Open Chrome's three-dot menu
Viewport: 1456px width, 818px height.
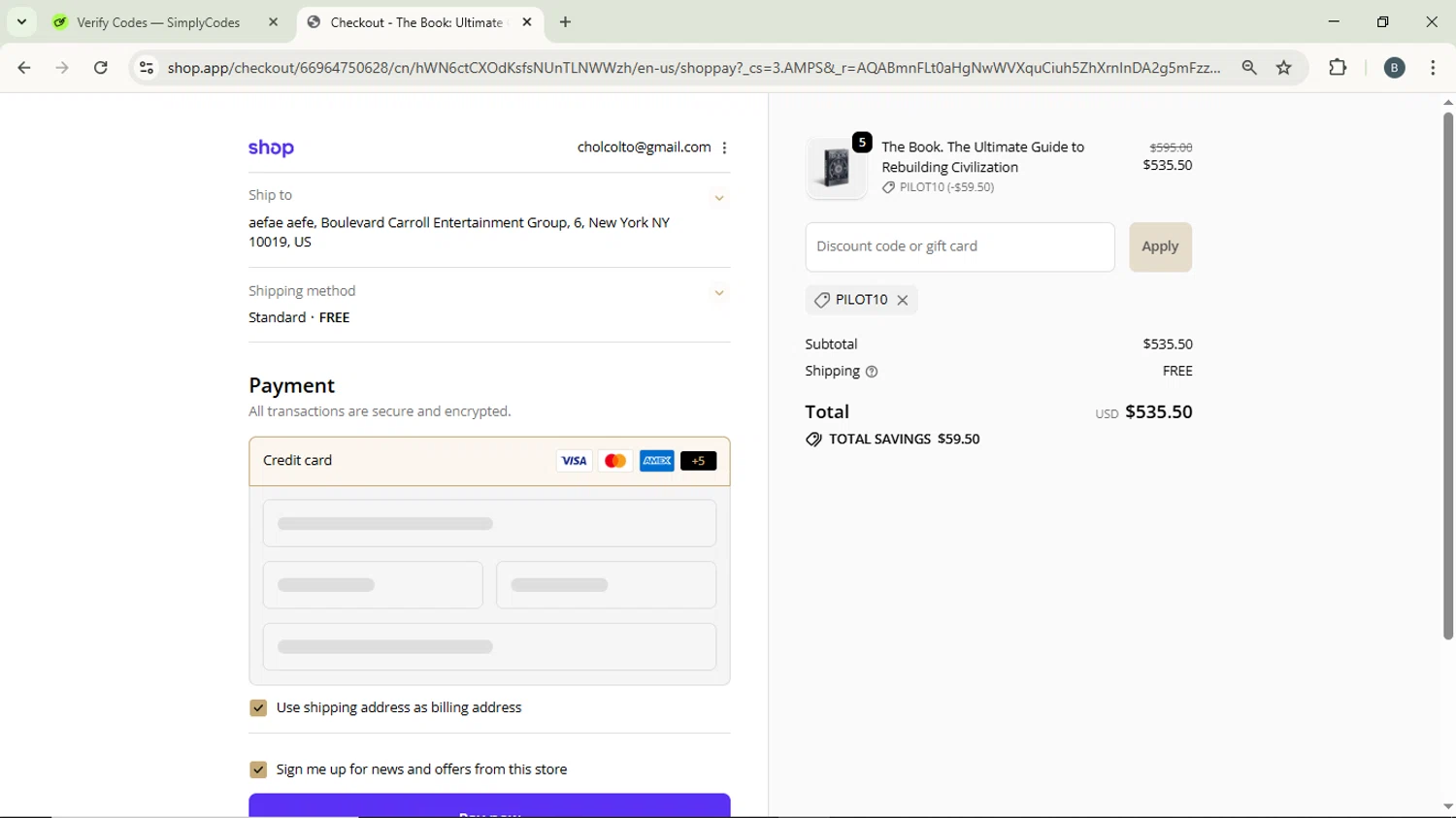[1433, 68]
